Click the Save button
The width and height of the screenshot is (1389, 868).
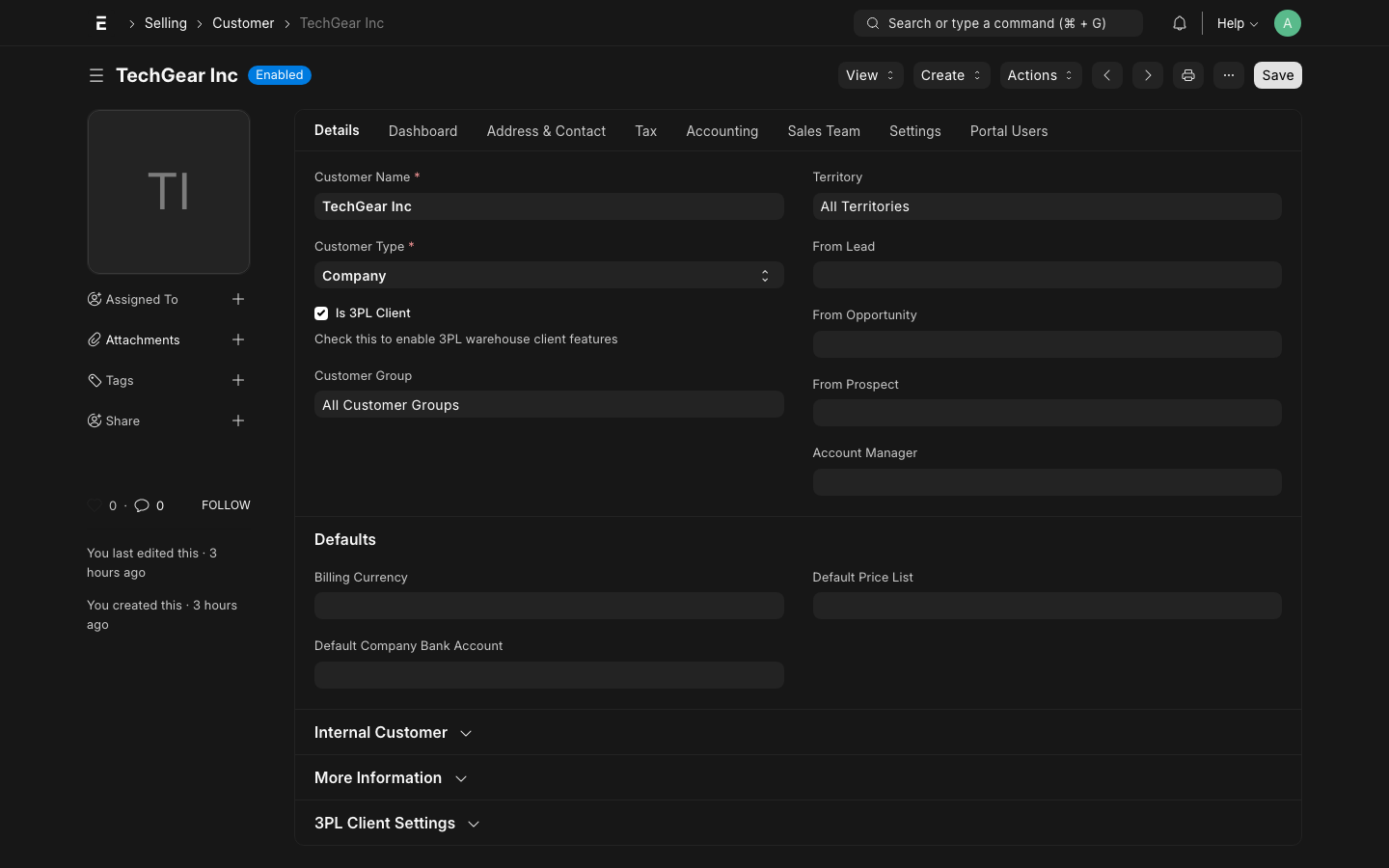pyautogui.click(x=1277, y=75)
